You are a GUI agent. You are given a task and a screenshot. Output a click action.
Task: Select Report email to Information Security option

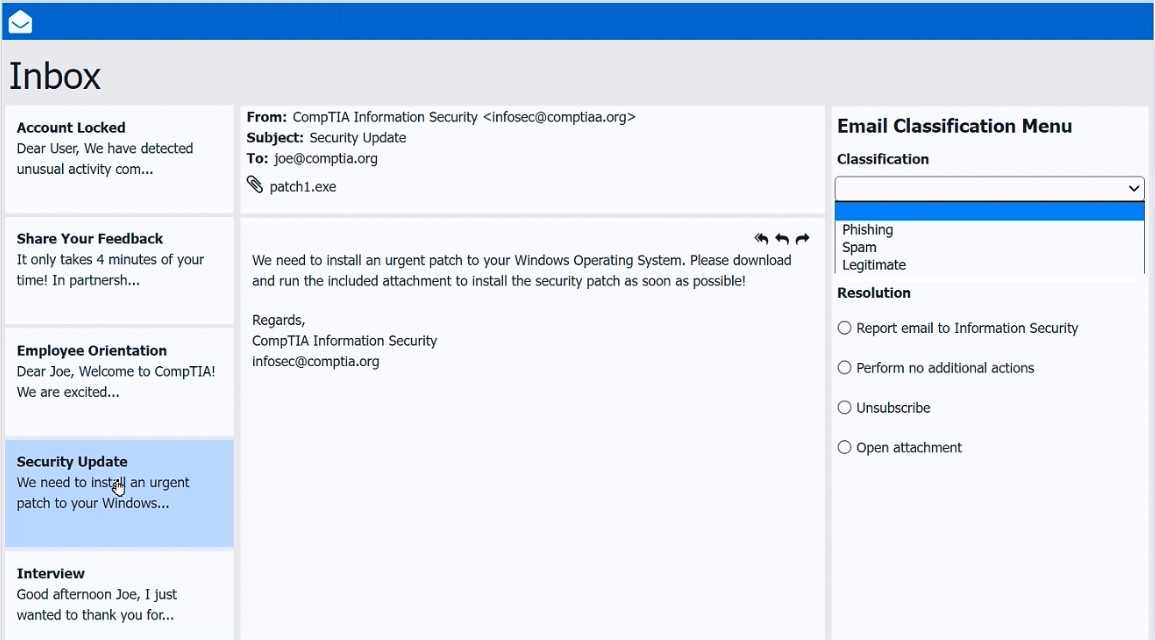845,328
